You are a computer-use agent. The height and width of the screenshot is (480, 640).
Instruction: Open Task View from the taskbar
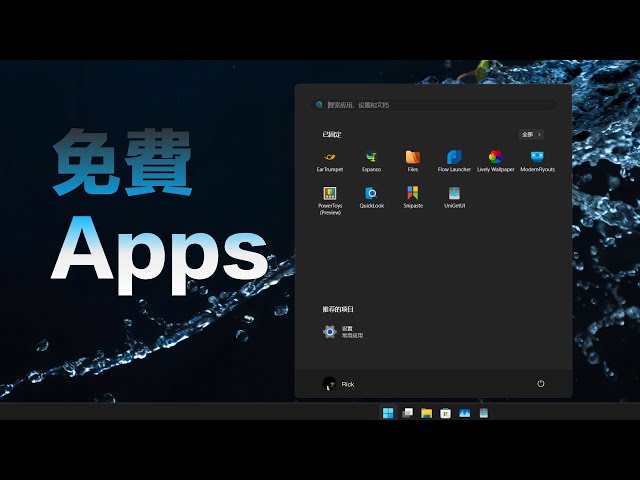(x=407, y=413)
